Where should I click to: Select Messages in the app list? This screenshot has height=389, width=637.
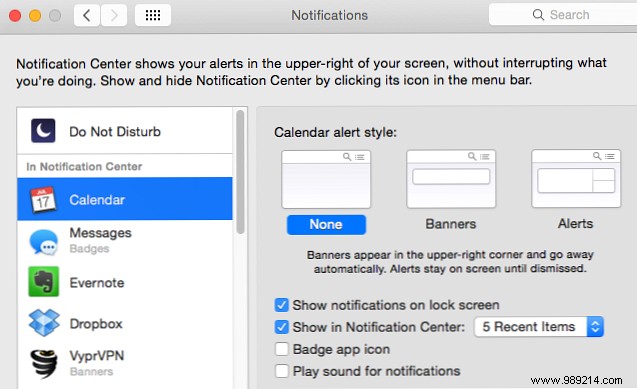[x=125, y=240]
